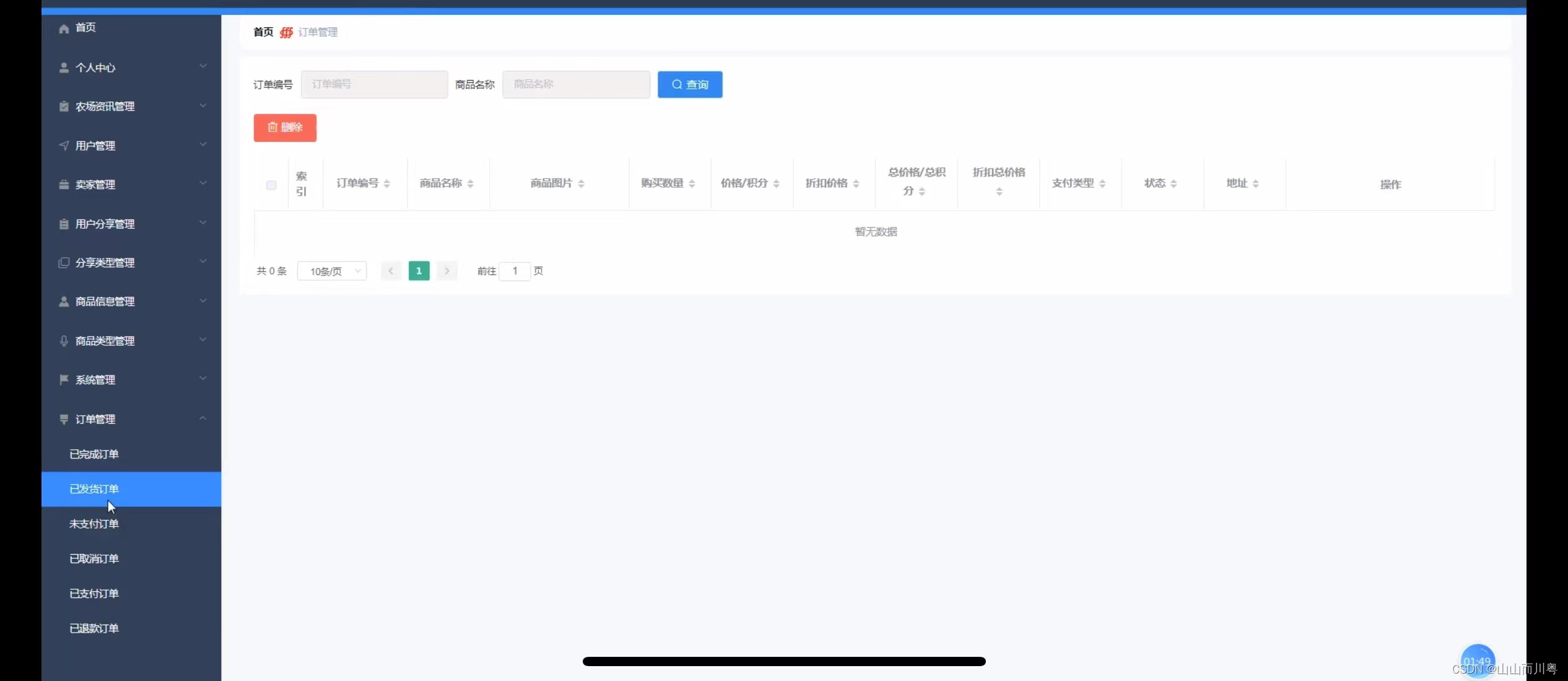Image resolution: width=1568 pixels, height=681 pixels.
Task: Click the blue 查询 search button
Action: coord(690,85)
